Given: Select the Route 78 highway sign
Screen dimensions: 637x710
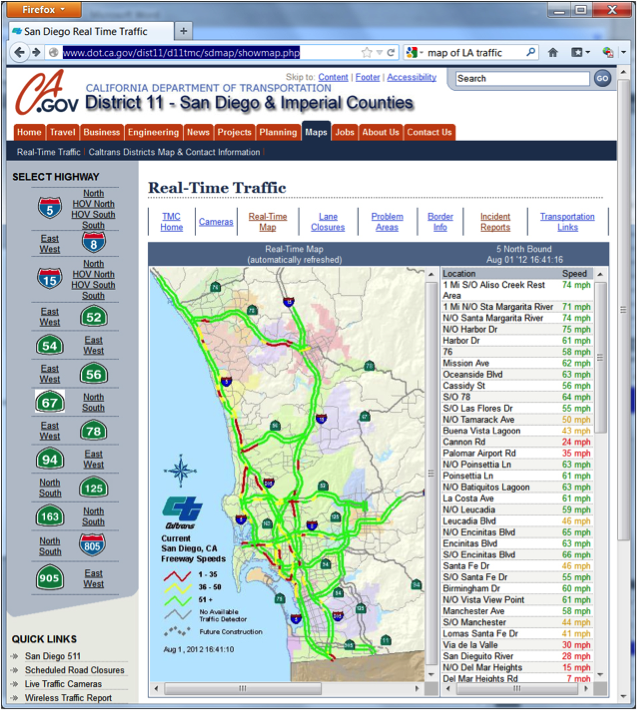Looking at the screenshot, I should click(x=94, y=431).
